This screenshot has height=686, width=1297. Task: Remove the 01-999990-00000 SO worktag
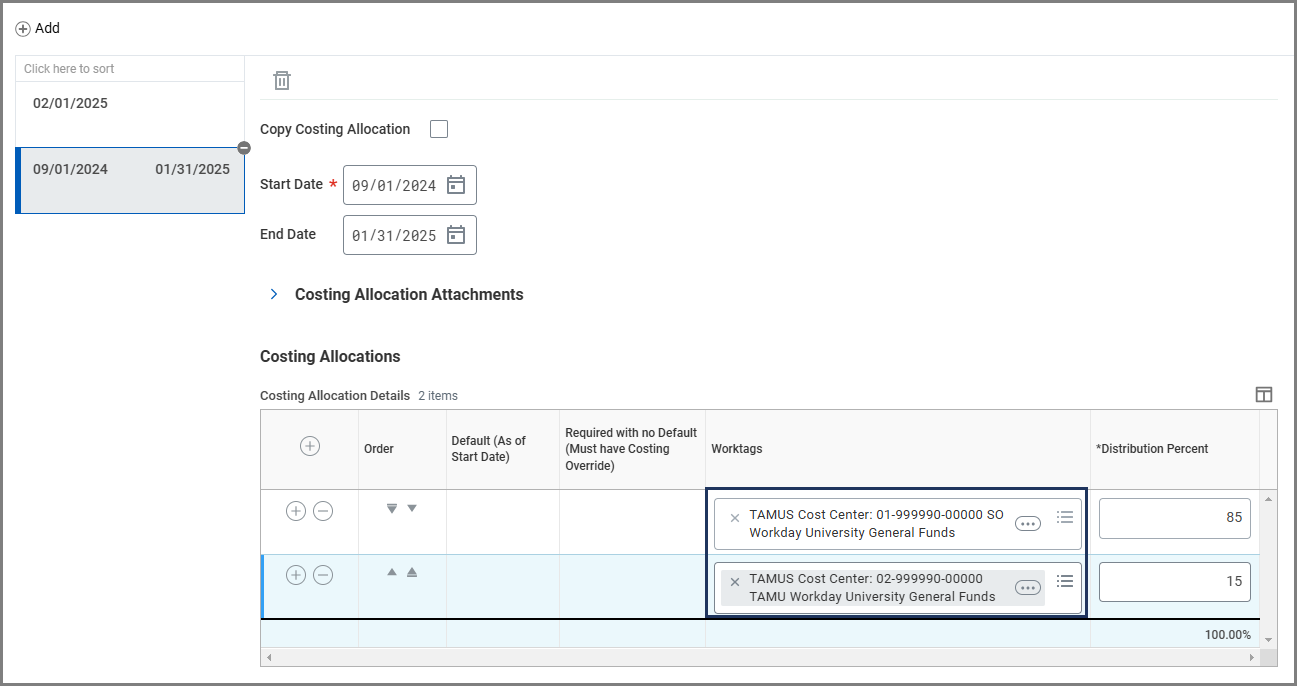tap(735, 518)
